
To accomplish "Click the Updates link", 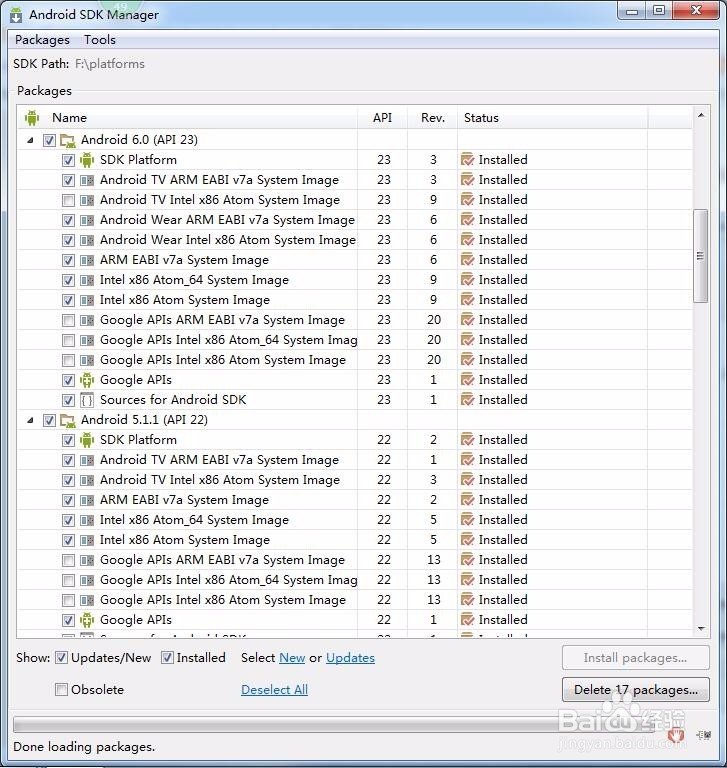I will tap(350, 658).
